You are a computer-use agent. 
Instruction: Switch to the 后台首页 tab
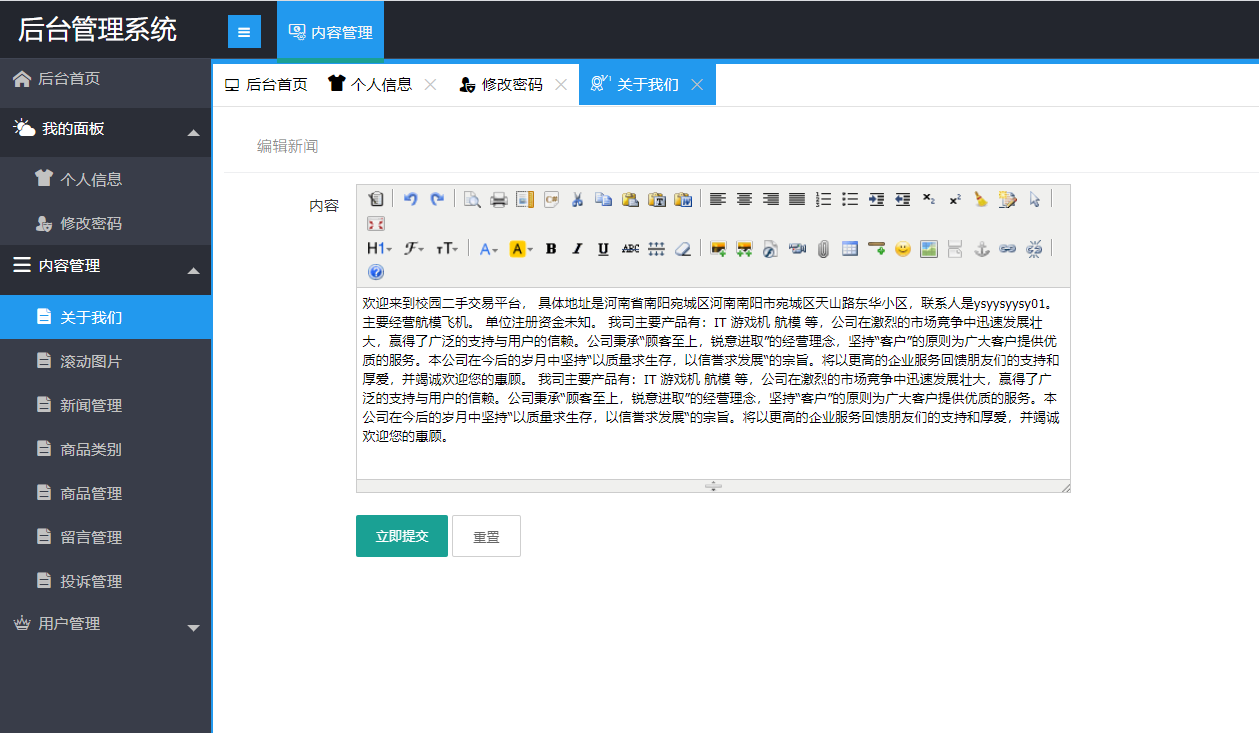coord(266,85)
